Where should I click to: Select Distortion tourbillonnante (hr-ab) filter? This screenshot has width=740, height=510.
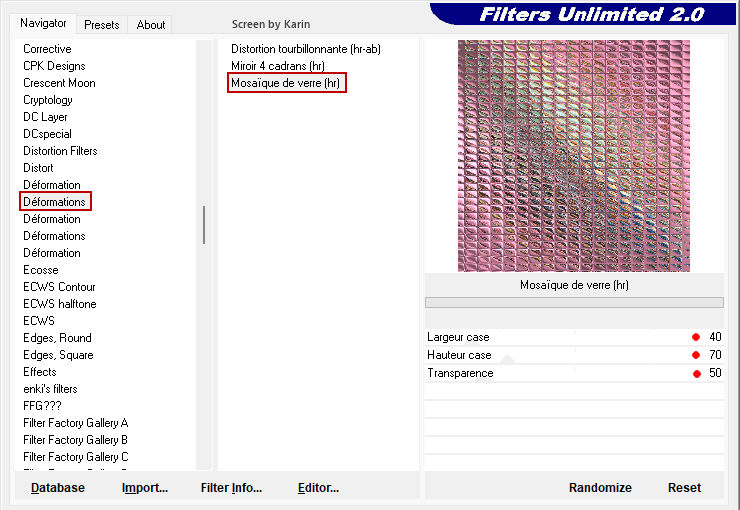coord(306,49)
